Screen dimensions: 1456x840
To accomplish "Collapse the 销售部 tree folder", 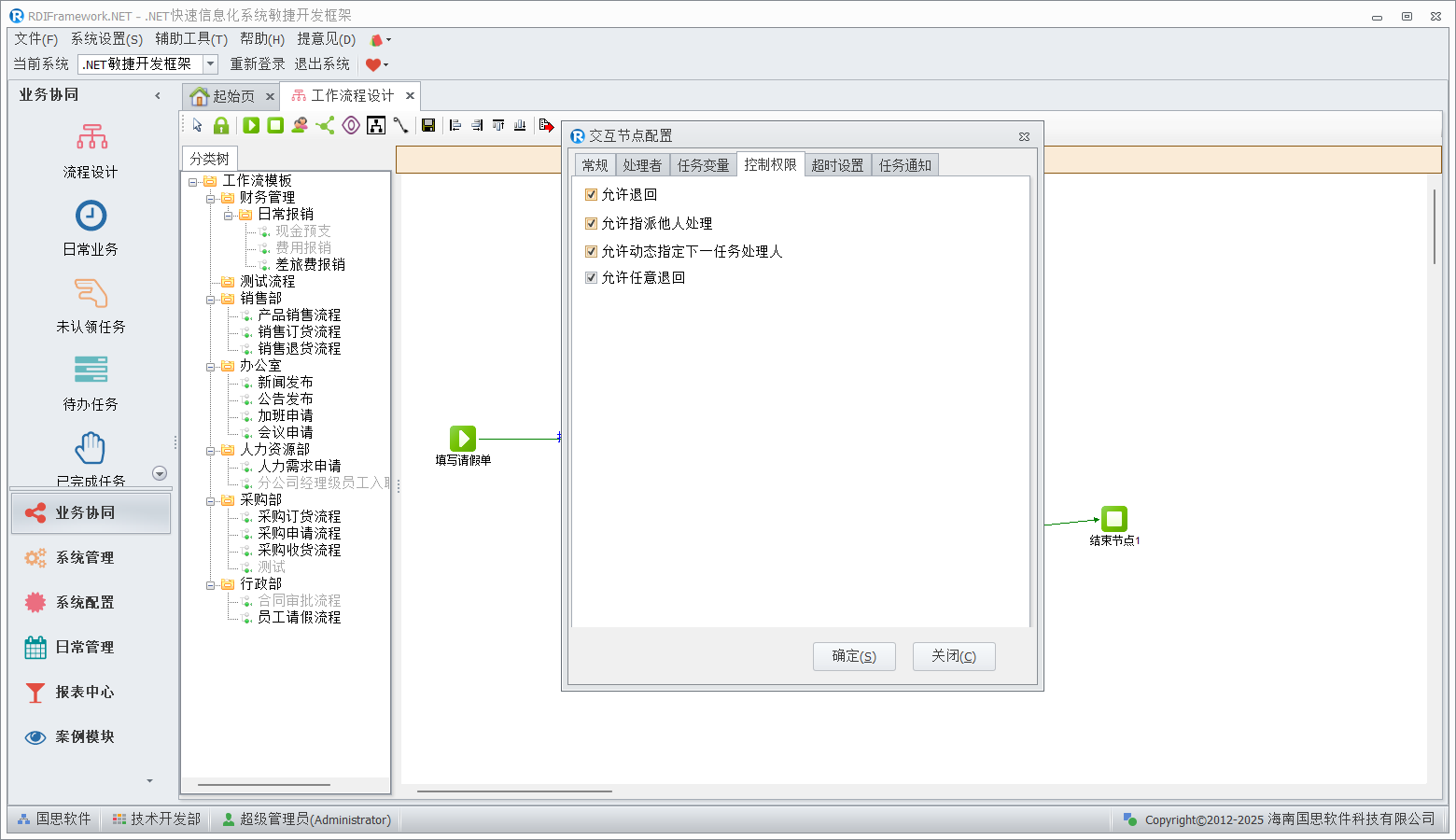I will [x=211, y=299].
